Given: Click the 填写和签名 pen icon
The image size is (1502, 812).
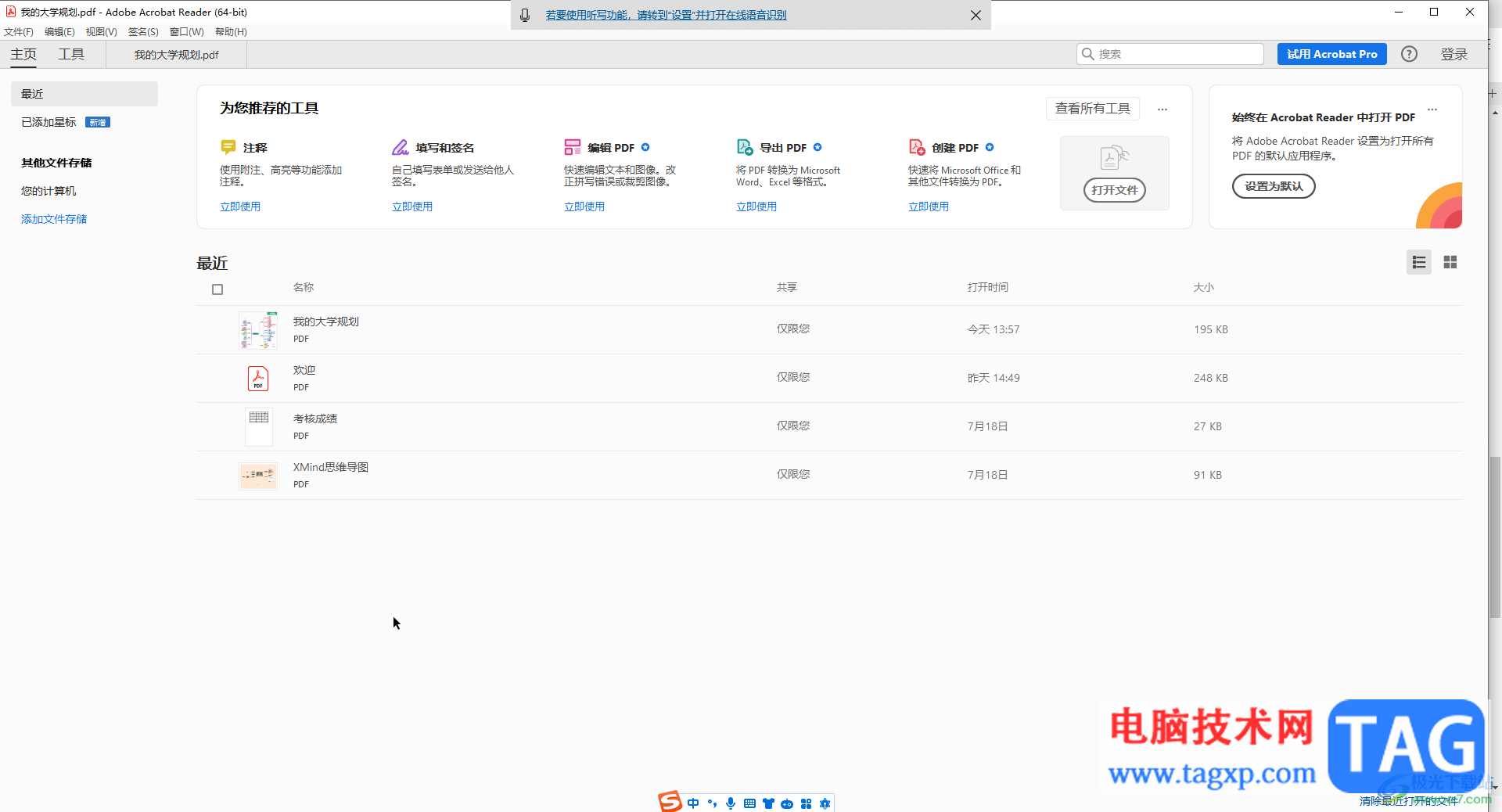Looking at the screenshot, I should pyautogui.click(x=401, y=147).
